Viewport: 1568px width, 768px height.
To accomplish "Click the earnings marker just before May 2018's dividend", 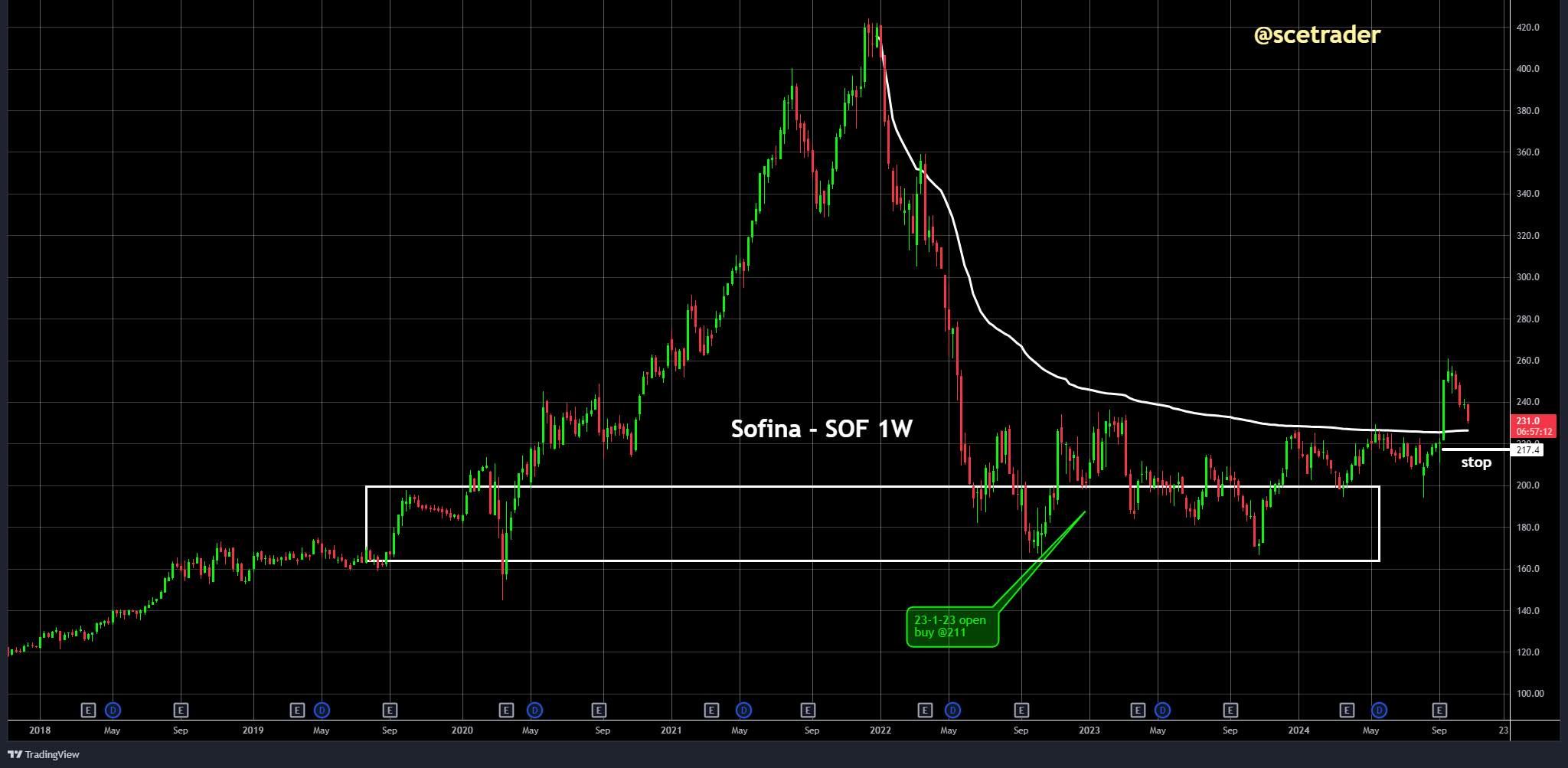I will point(88,711).
